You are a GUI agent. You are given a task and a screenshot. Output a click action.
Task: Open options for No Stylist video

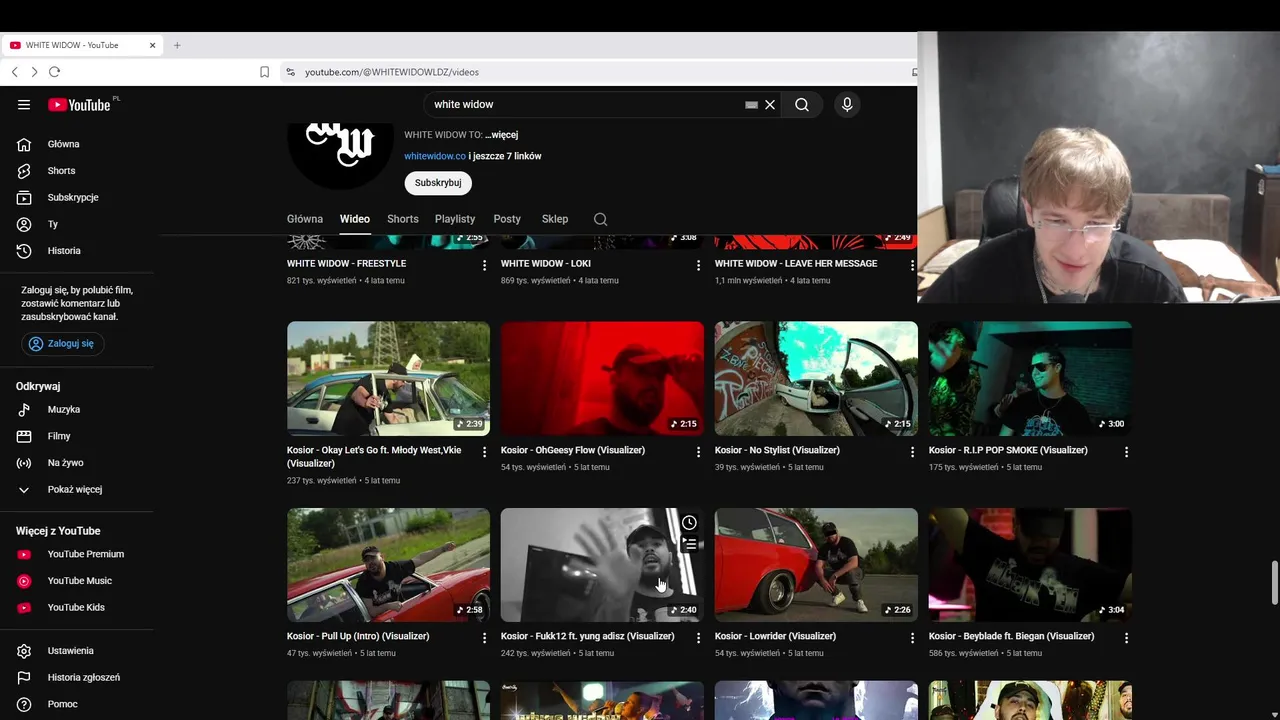912,452
